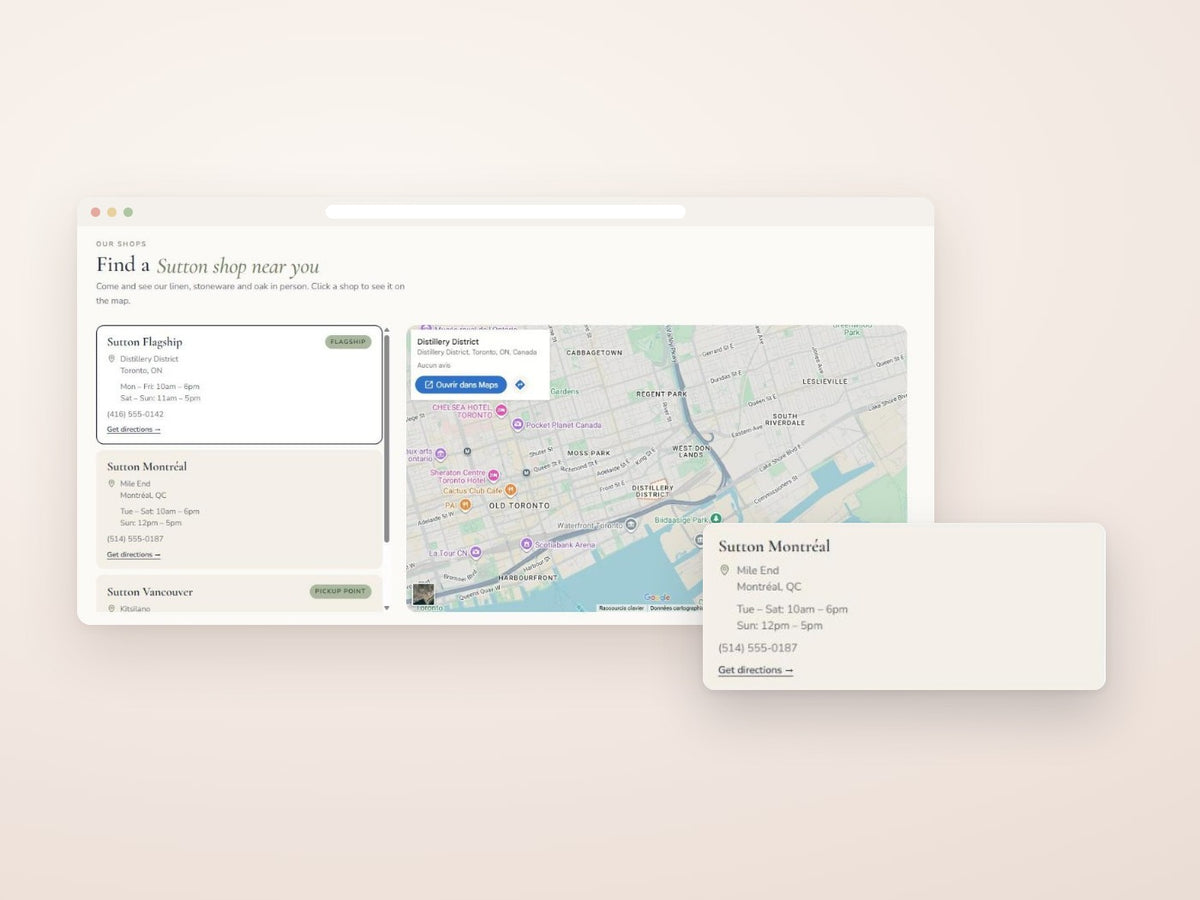The width and height of the screenshot is (1200, 900).
Task: Click the location pin beside Kitsilano
Action: point(112,608)
